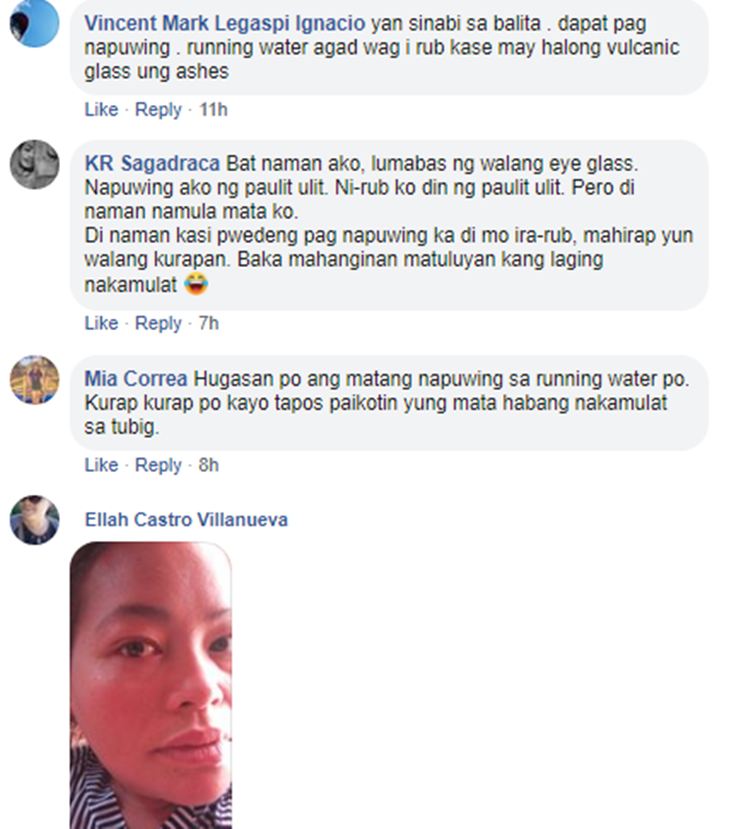The width and height of the screenshot is (750, 829).
Task: Click Mia Correa's comment text bubble
Action: [388, 403]
